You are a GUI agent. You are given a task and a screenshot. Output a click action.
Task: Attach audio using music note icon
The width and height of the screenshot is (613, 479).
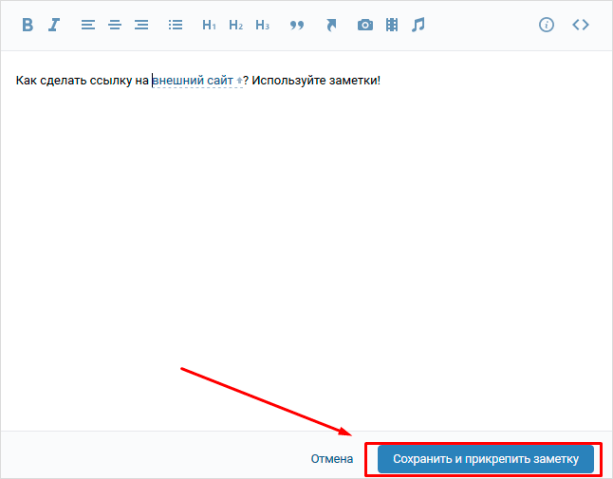point(418,25)
